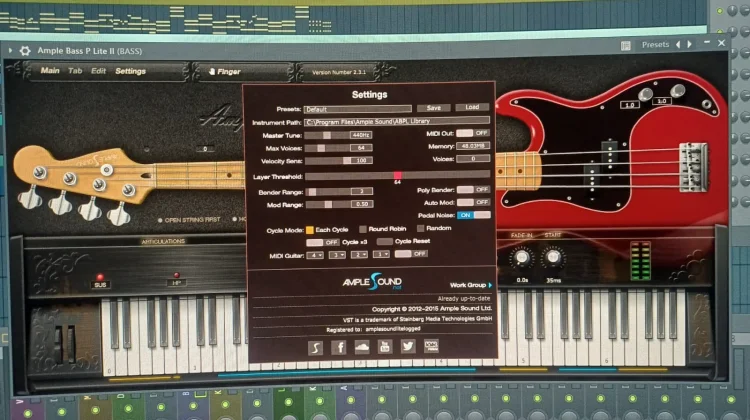Screen dimensions: 750x420
Task: Adjust the Master Tune slider
Action: [x=327, y=135]
